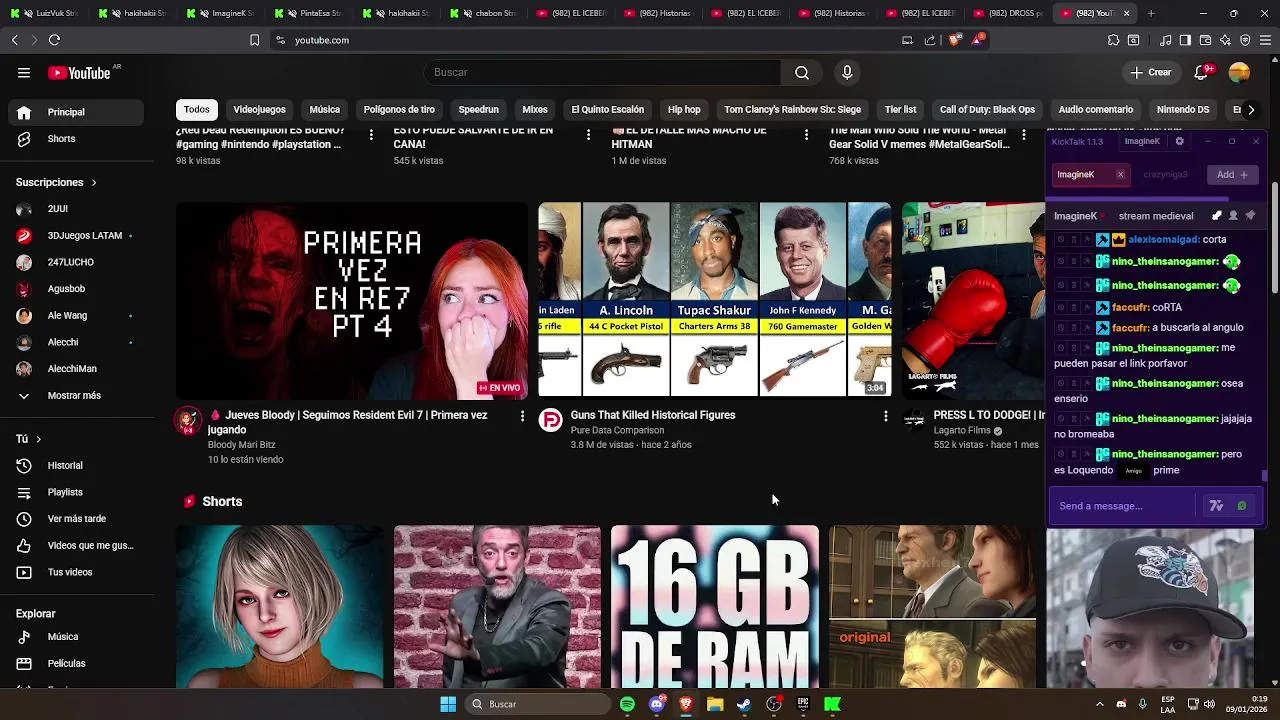Reload the page
This screenshot has width=1280, height=720.
pyautogui.click(x=54, y=40)
